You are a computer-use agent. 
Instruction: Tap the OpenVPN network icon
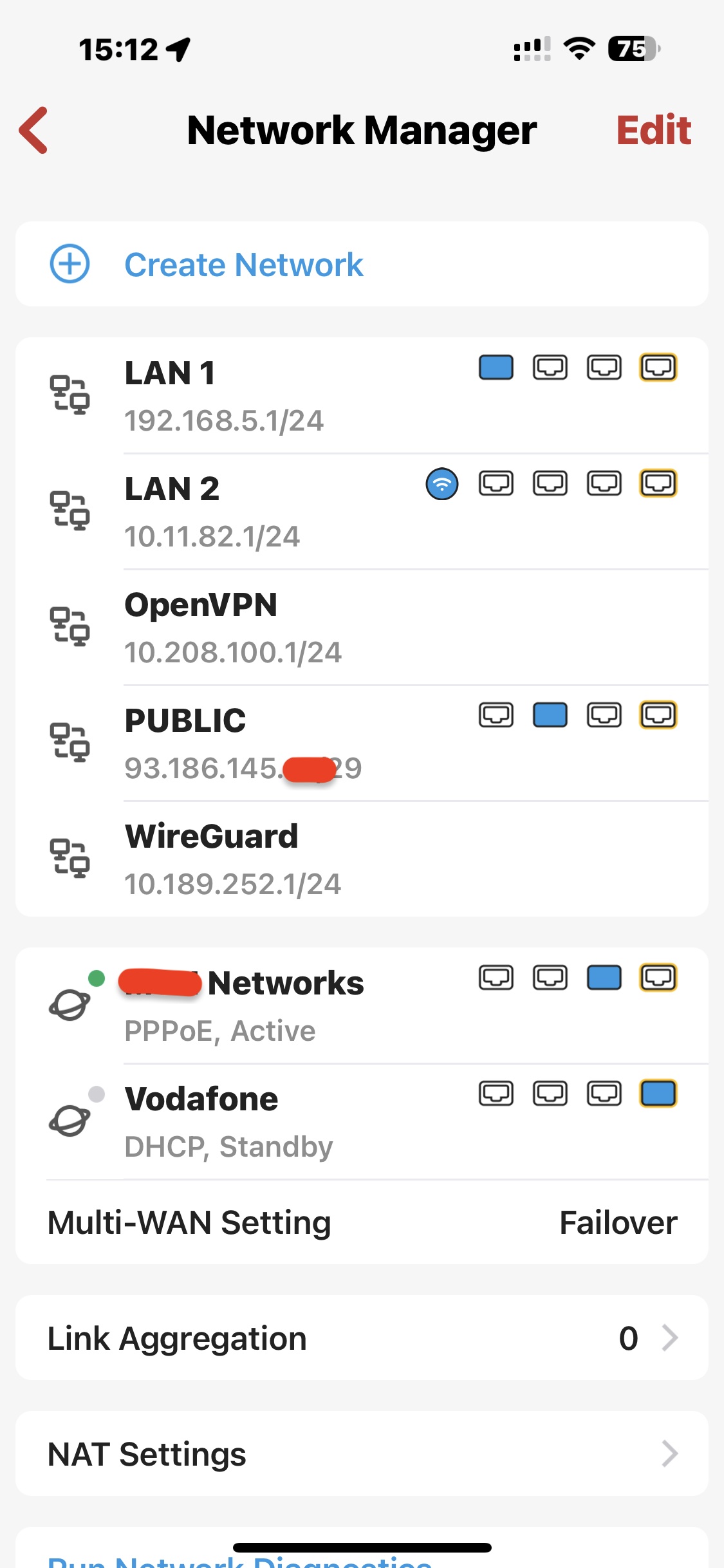click(x=70, y=626)
